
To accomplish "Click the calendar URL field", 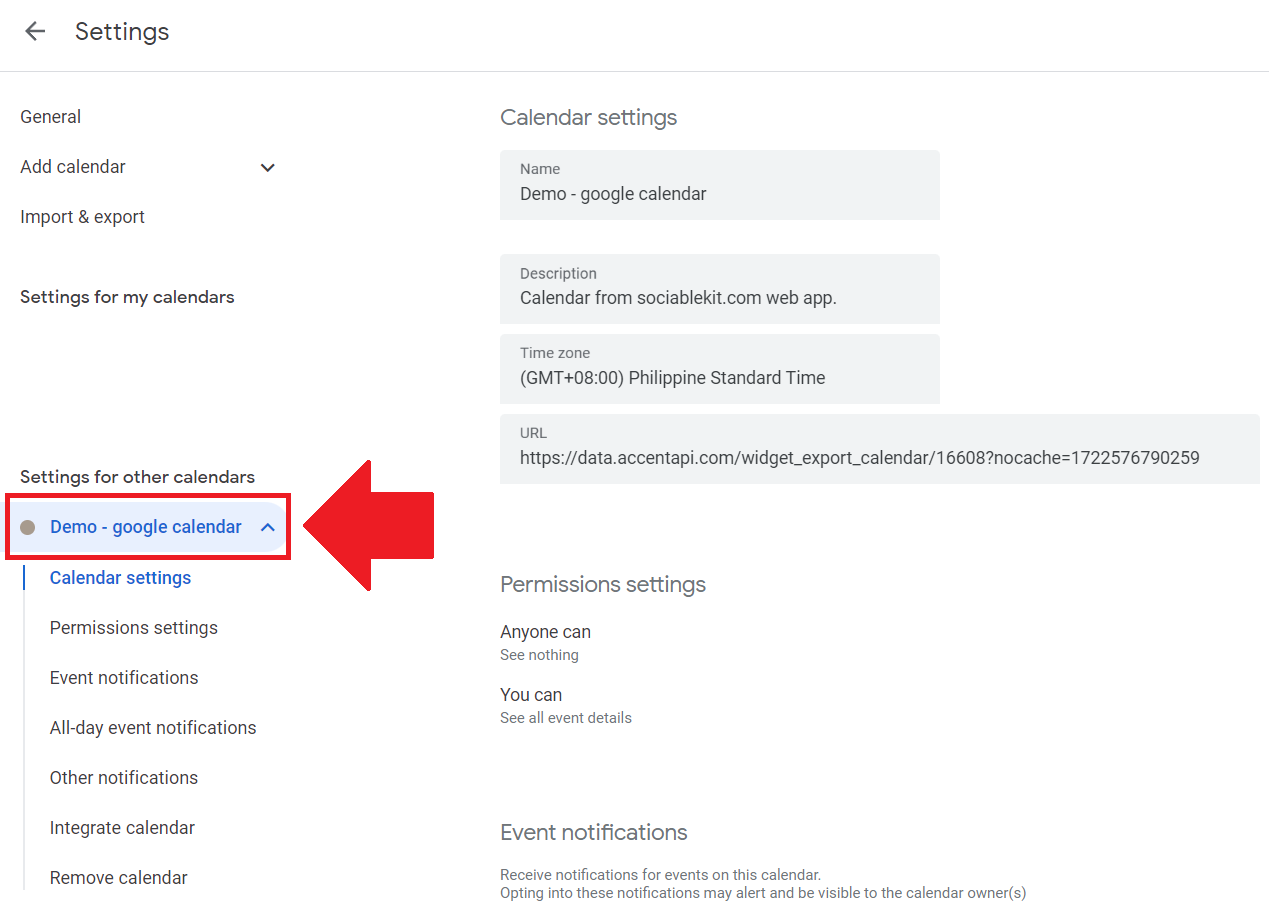I will tap(880, 449).
